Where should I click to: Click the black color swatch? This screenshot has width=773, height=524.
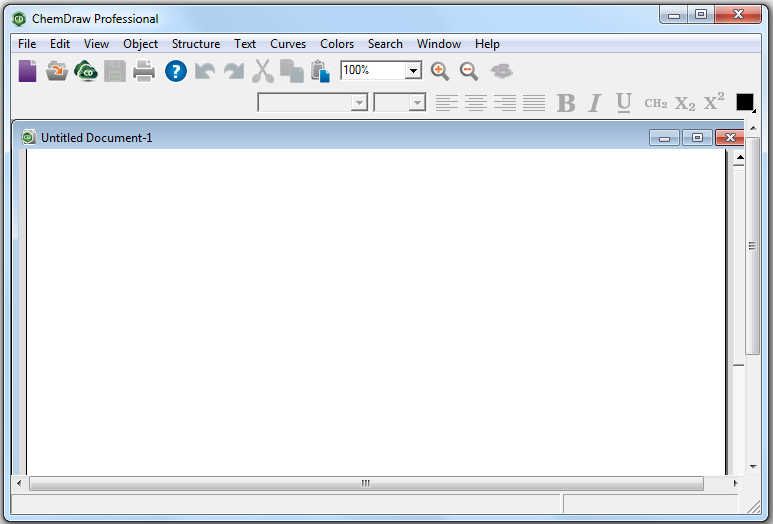(x=745, y=103)
